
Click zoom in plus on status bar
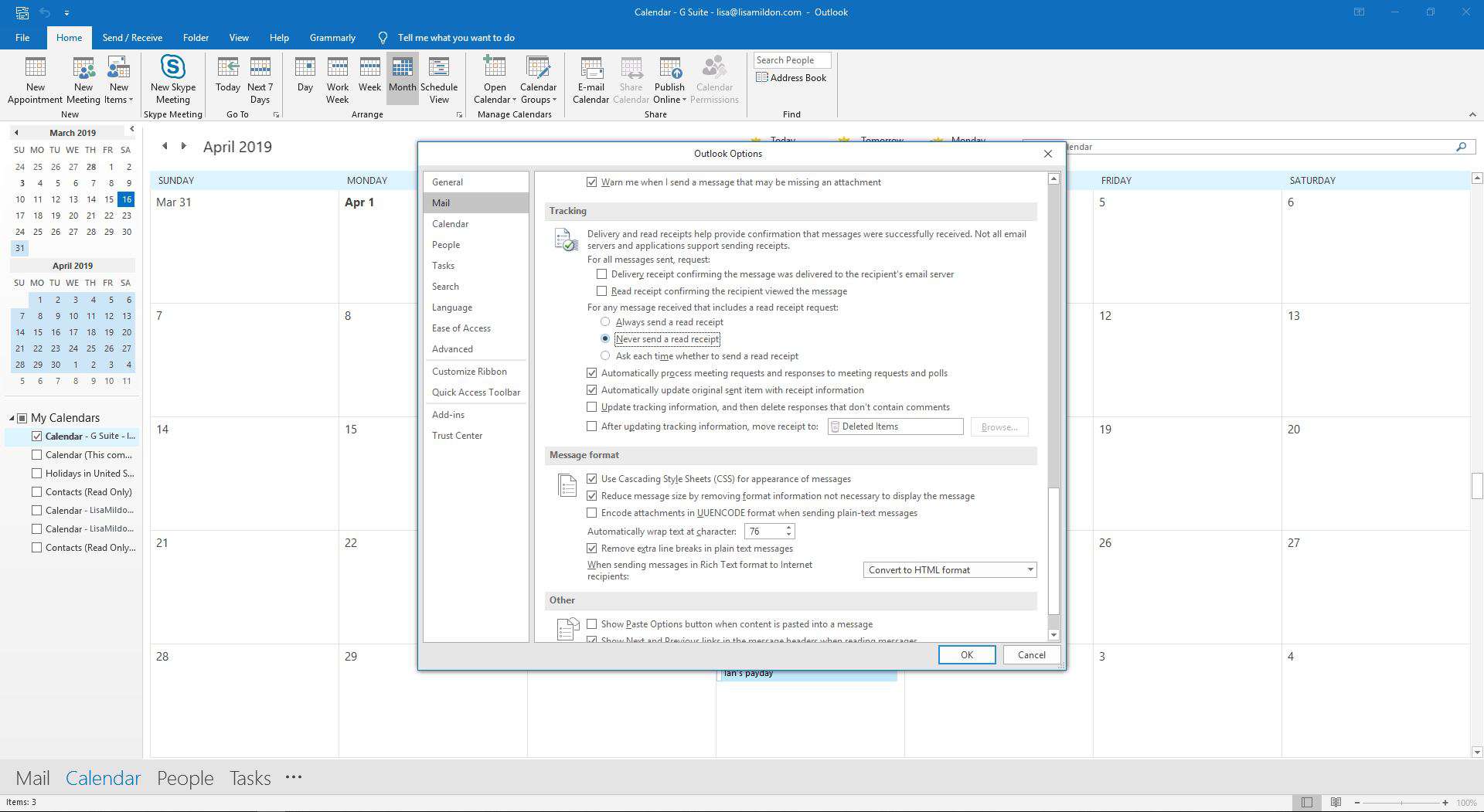[1445, 803]
